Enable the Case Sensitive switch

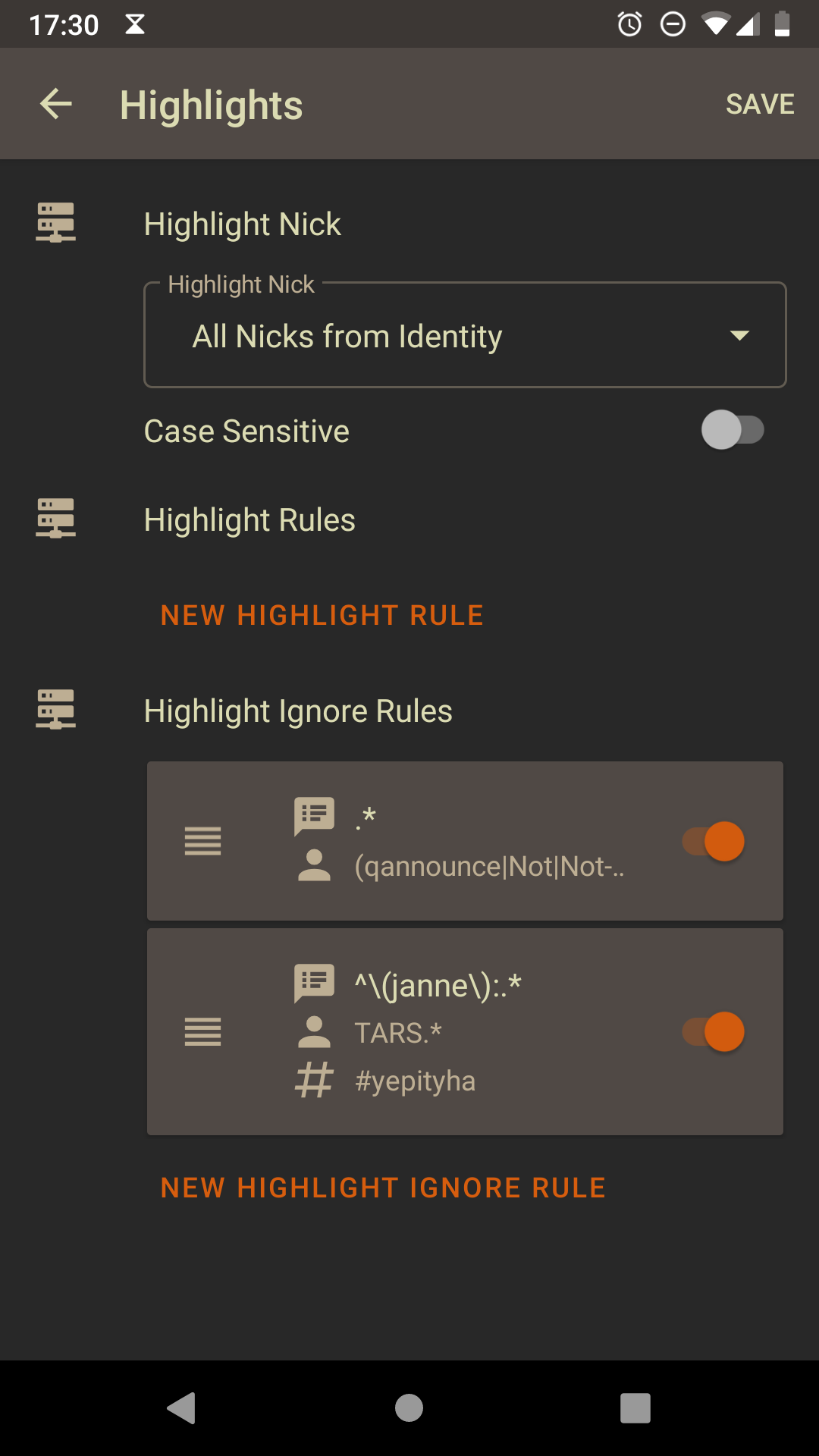732,430
